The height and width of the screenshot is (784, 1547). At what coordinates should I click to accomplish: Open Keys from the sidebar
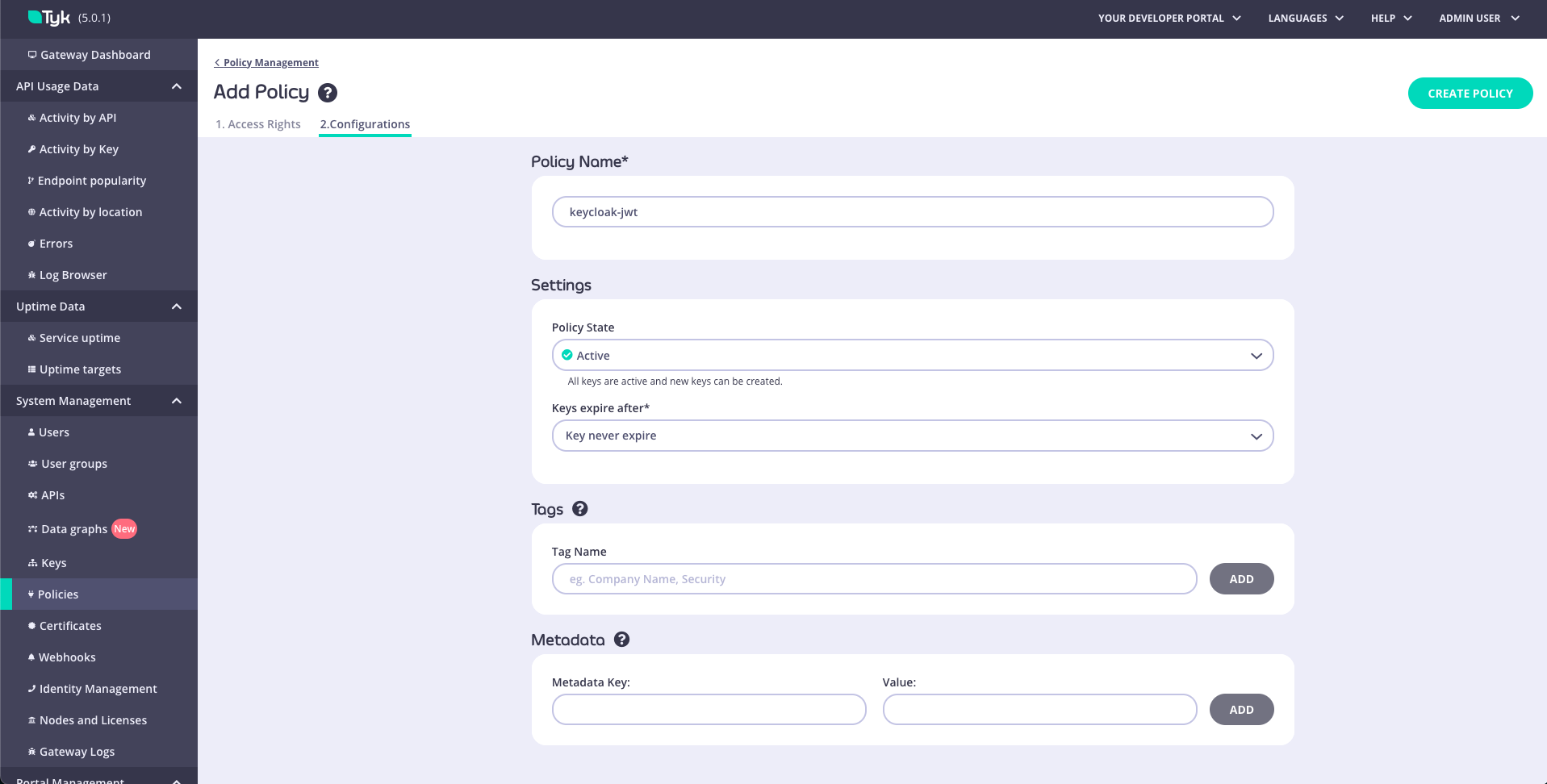click(53, 563)
